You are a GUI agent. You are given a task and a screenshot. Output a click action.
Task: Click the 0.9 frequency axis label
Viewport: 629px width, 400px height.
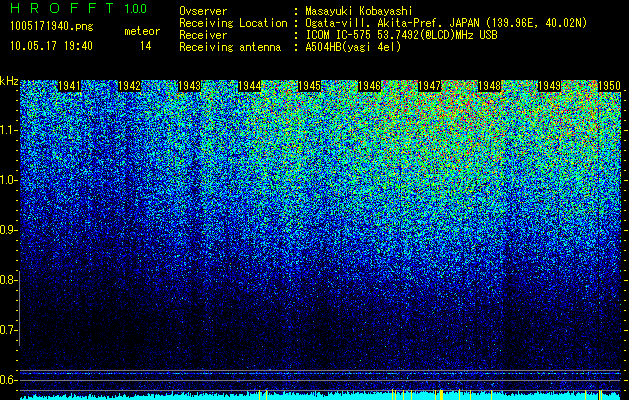point(8,230)
